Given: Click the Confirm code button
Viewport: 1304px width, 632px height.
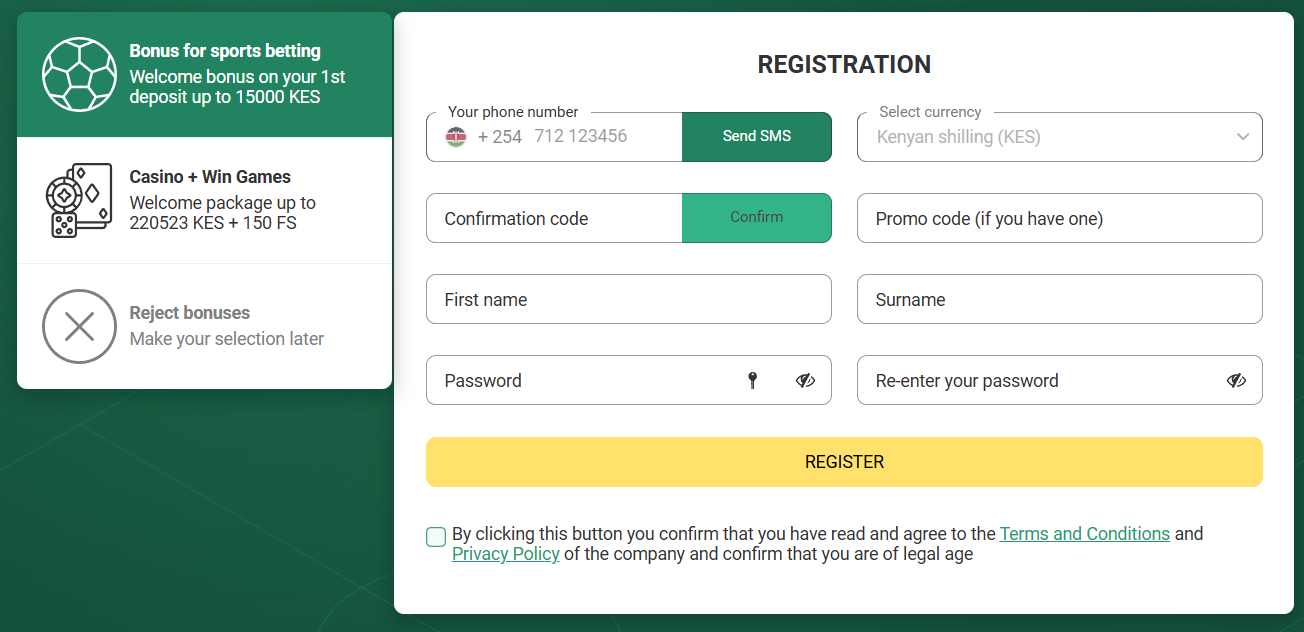Looking at the screenshot, I should pyautogui.click(x=756, y=217).
